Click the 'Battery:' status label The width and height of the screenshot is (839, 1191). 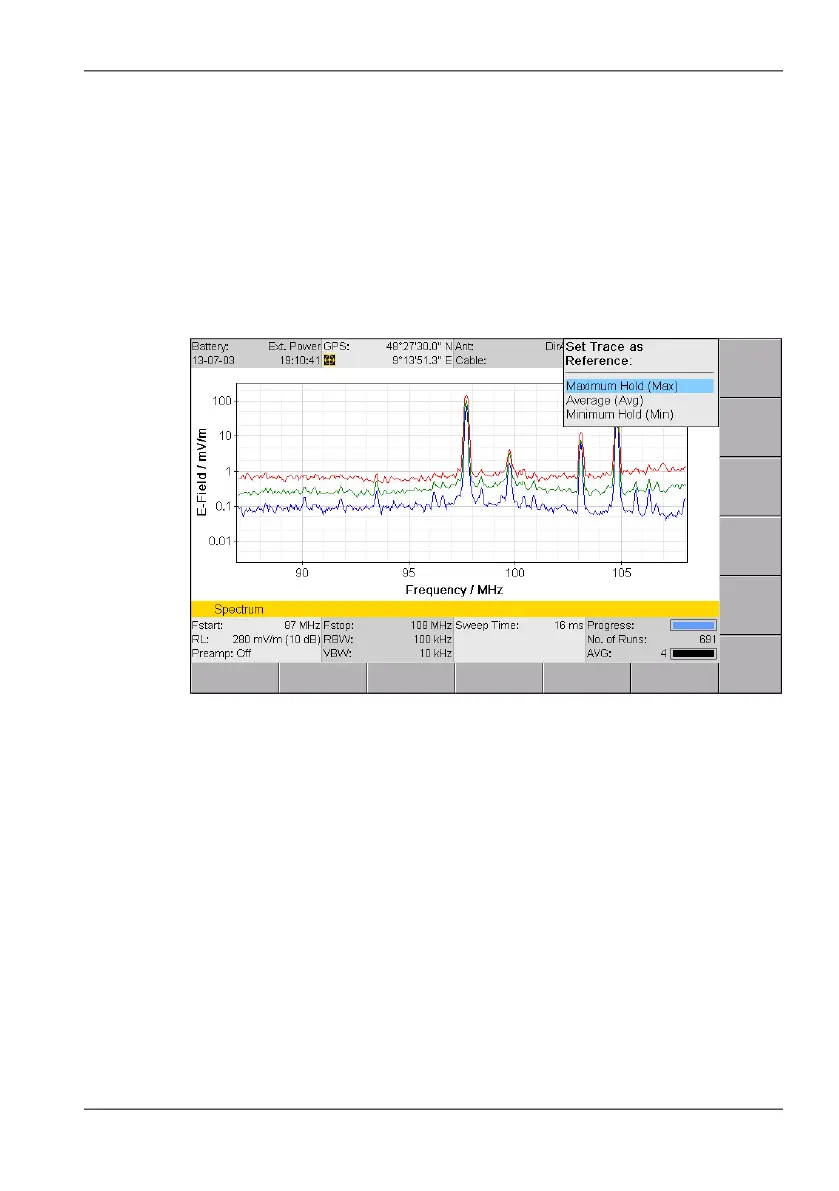click(210, 346)
